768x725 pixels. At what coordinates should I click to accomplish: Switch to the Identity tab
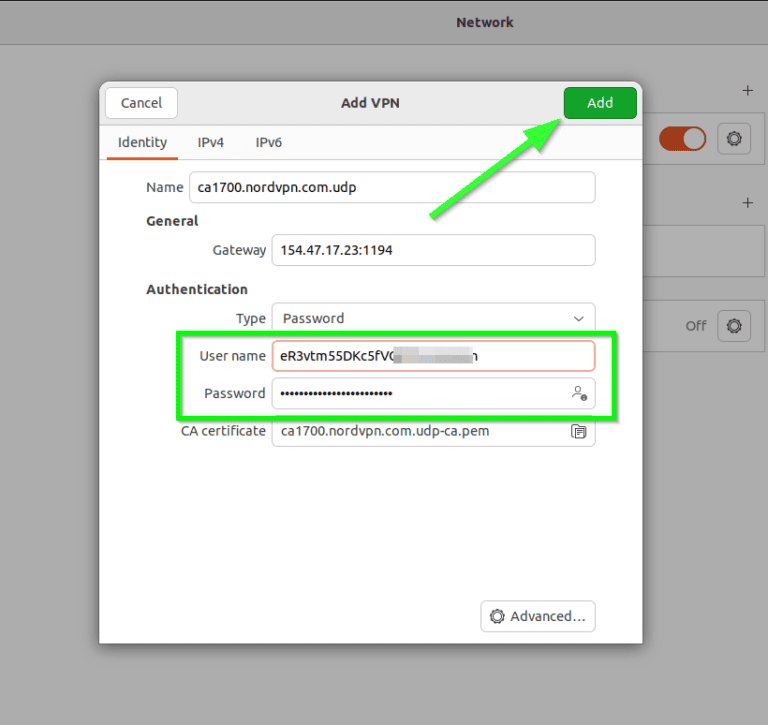pos(142,142)
